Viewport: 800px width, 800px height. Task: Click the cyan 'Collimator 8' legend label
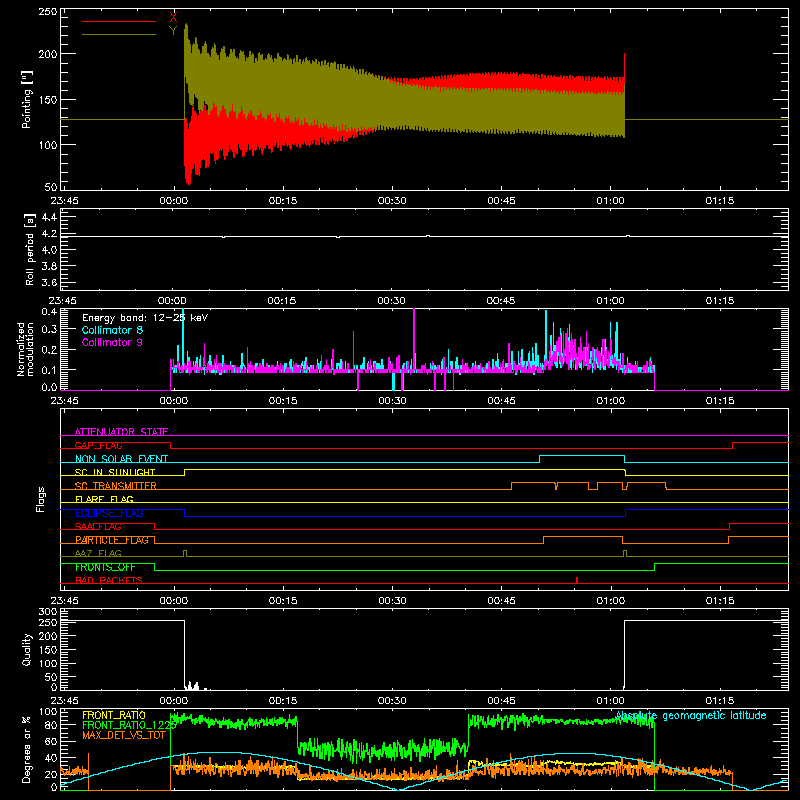(x=112, y=330)
